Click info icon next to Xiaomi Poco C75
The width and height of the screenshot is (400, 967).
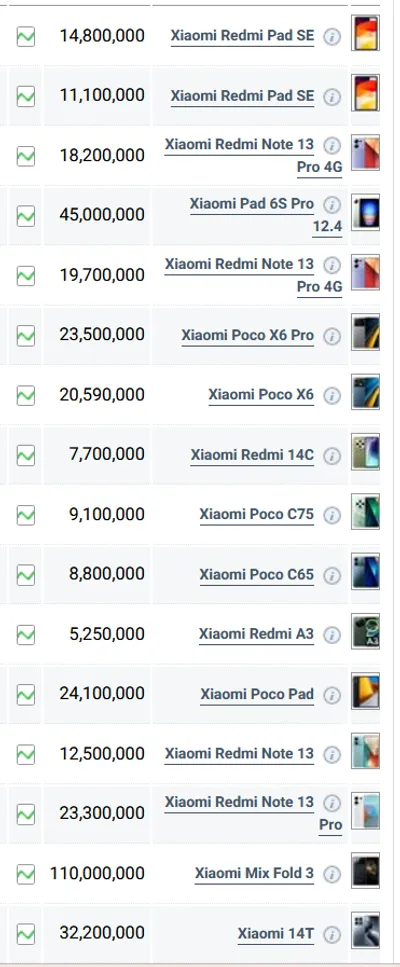click(332, 515)
